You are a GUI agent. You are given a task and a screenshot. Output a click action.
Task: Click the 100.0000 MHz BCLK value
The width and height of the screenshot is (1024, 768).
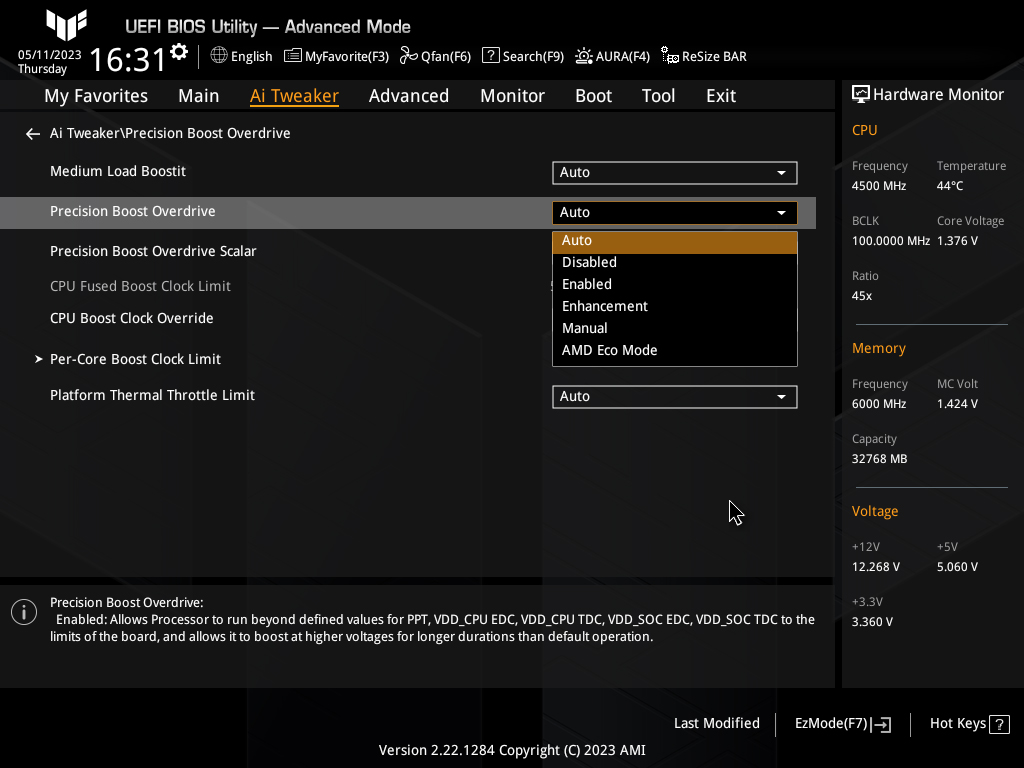click(x=891, y=241)
